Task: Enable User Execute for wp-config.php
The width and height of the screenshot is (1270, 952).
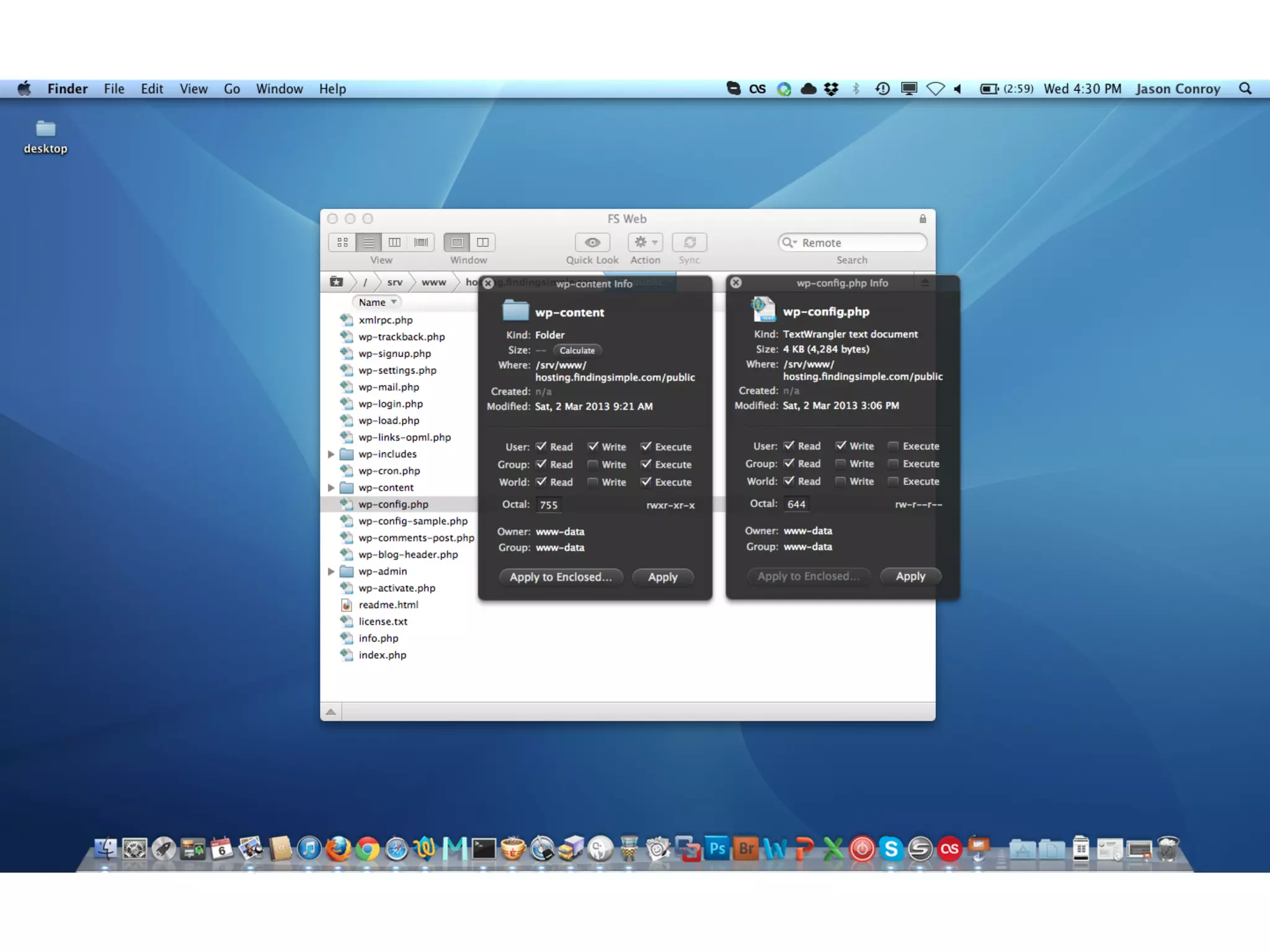Action: click(x=894, y=446)
